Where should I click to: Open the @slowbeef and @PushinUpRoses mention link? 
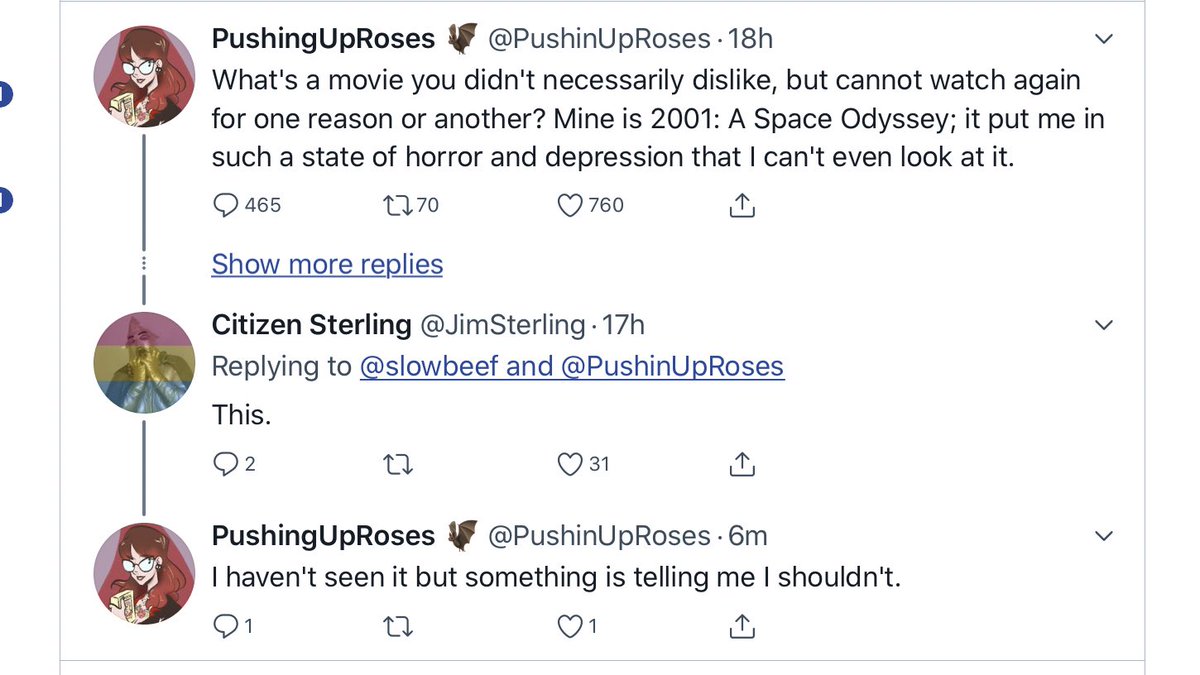(571, 367)
